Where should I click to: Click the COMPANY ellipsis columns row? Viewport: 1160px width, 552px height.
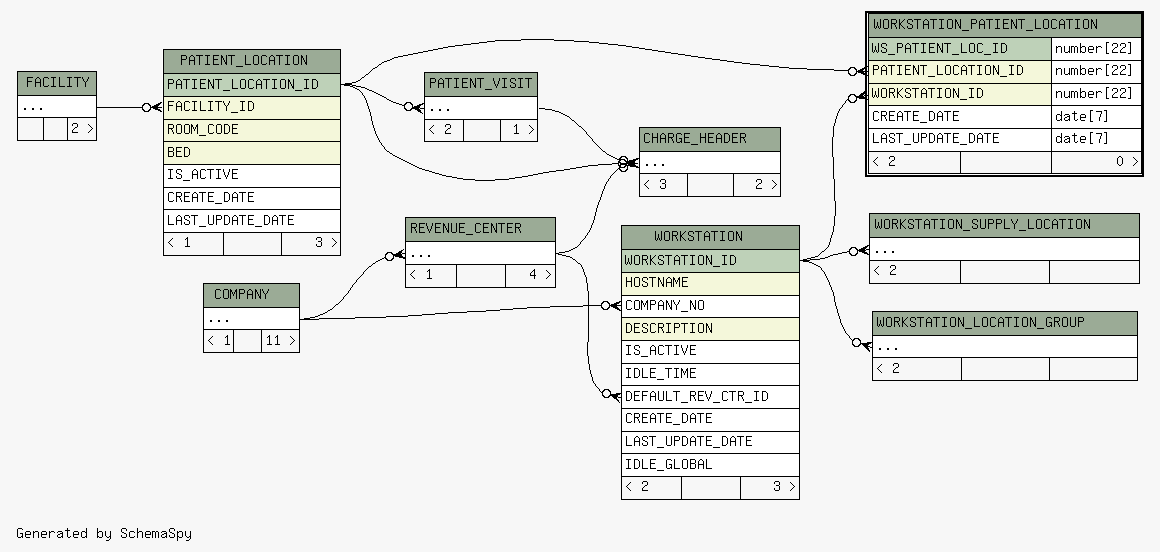pyautogui.click(x=252, y=319)
